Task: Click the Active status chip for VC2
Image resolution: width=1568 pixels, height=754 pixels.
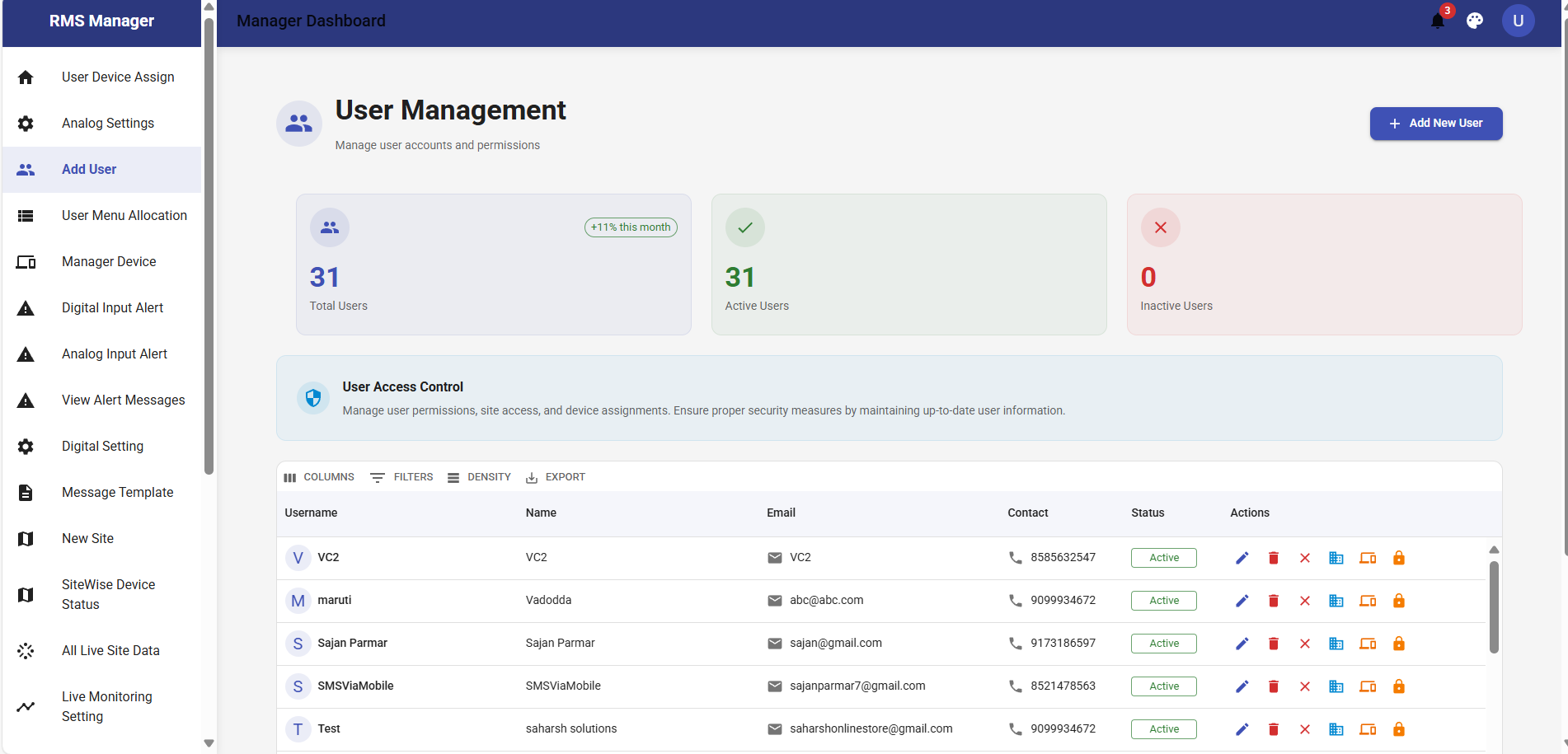Action: [1163, 558]
